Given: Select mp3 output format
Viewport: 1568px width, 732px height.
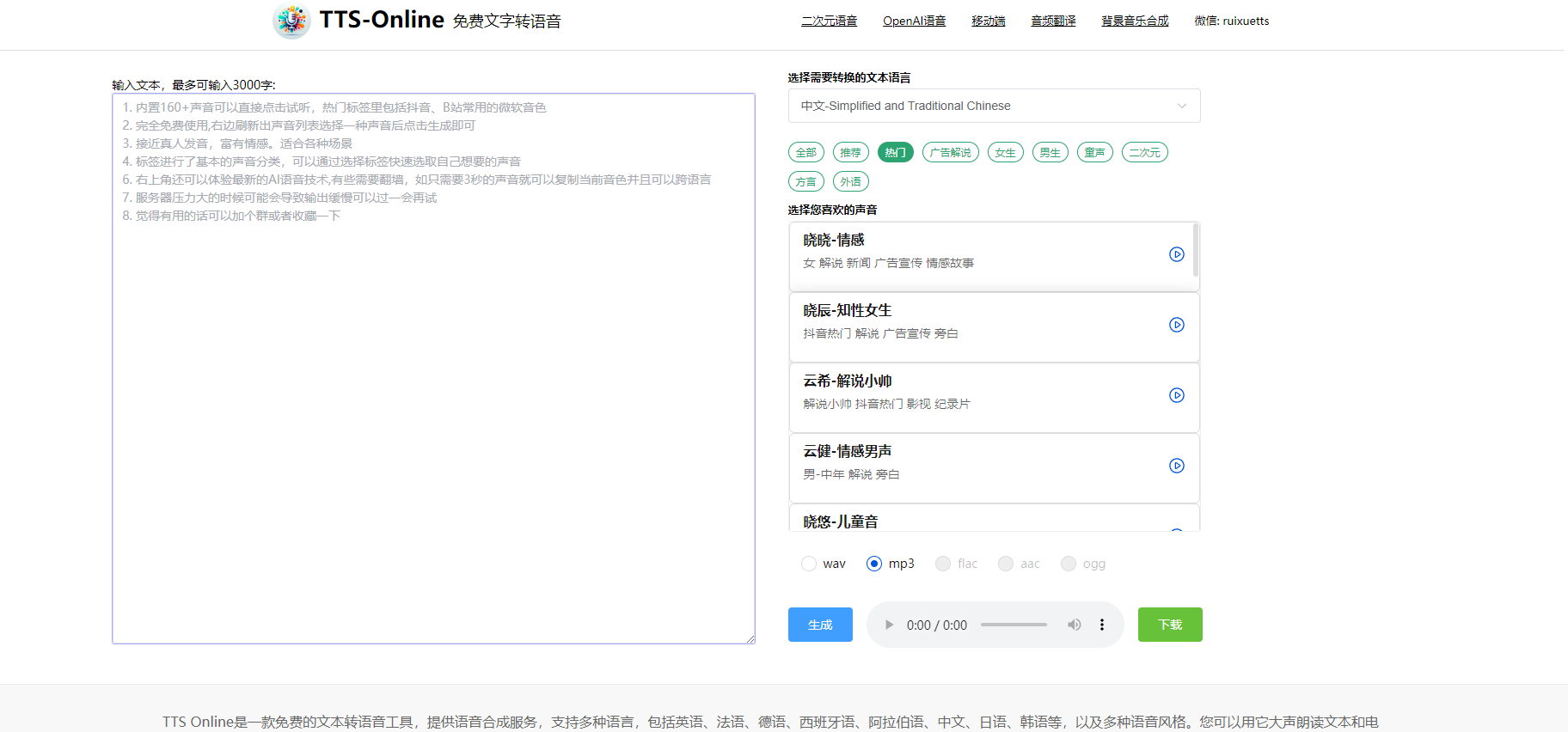Looking at the screenshot, I should click(874, 564).
